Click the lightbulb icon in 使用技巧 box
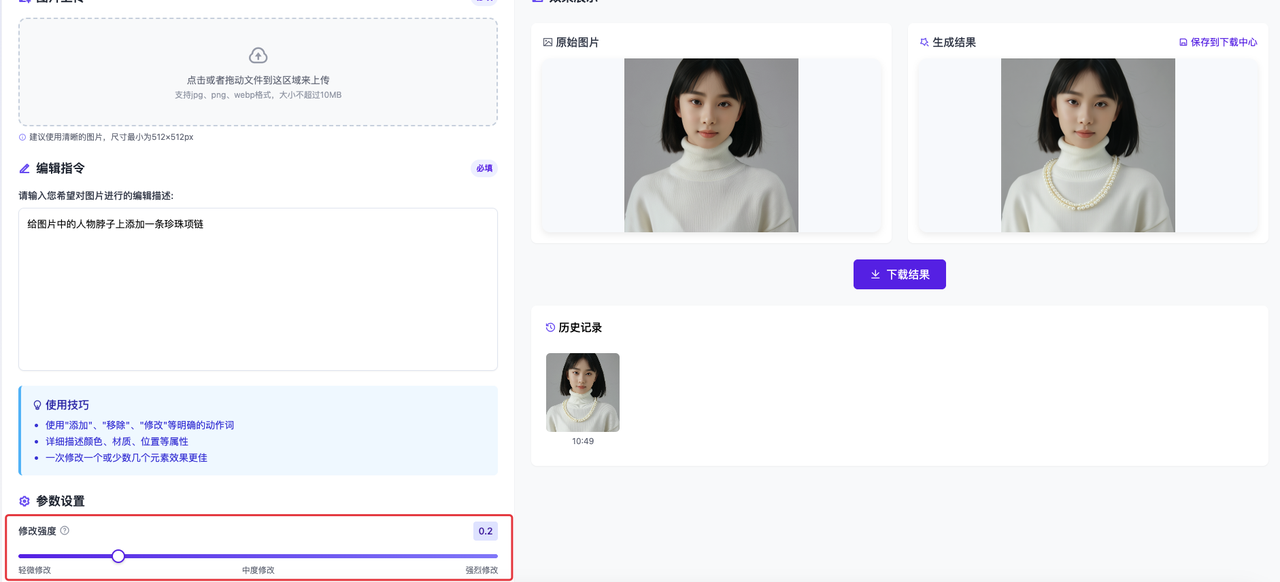This screenshot has height=582, width=1280. pos(37,405)
